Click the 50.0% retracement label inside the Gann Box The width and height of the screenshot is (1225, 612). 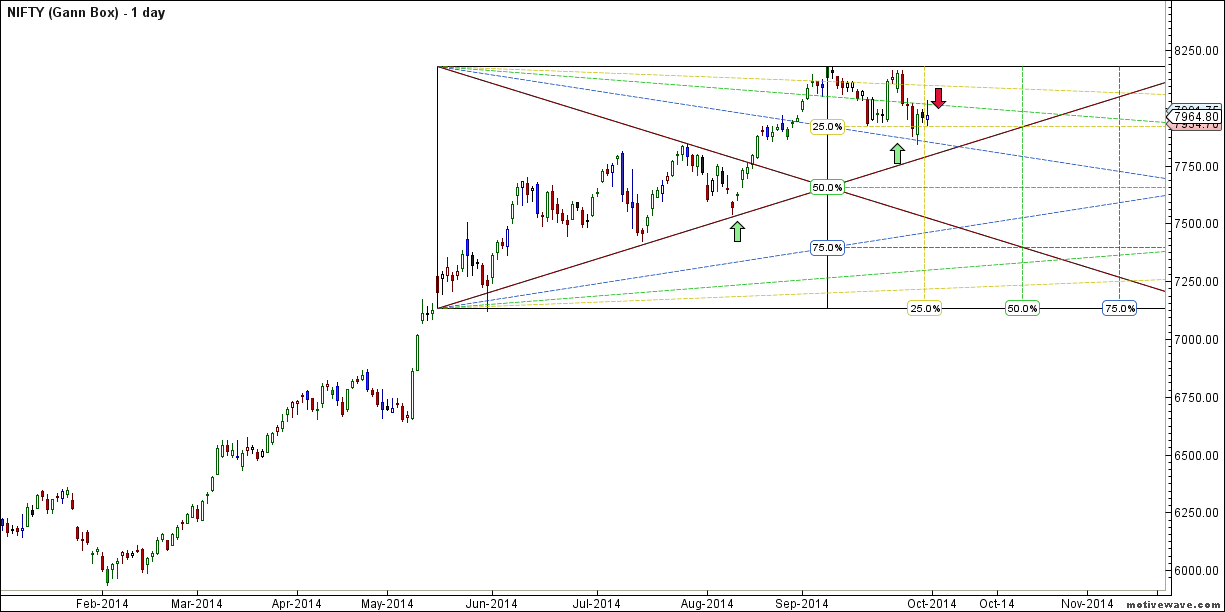point(827,187)
